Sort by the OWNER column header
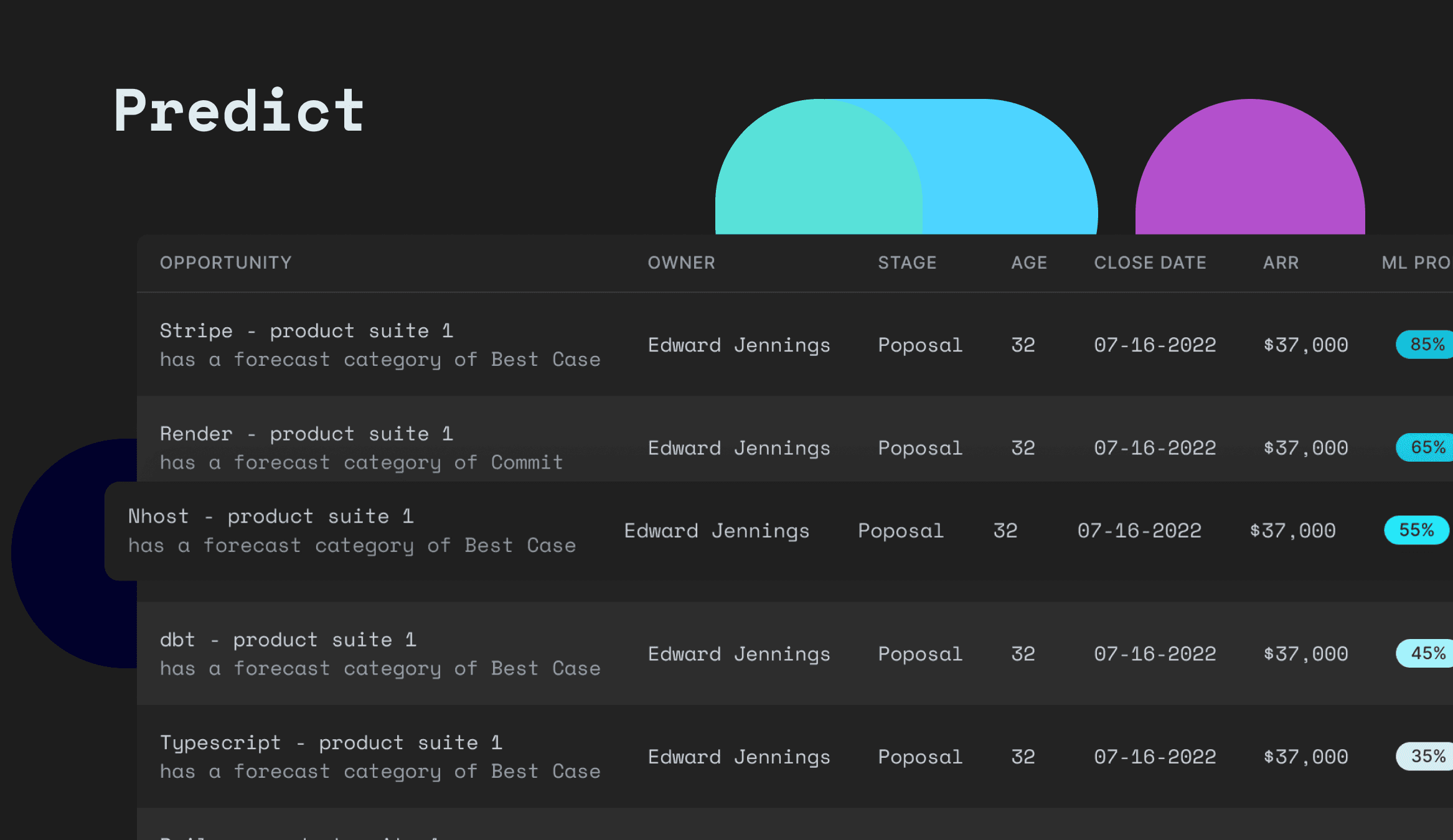Image resolution: width=1453 pixels, height=840 pixels. [682, 263]
